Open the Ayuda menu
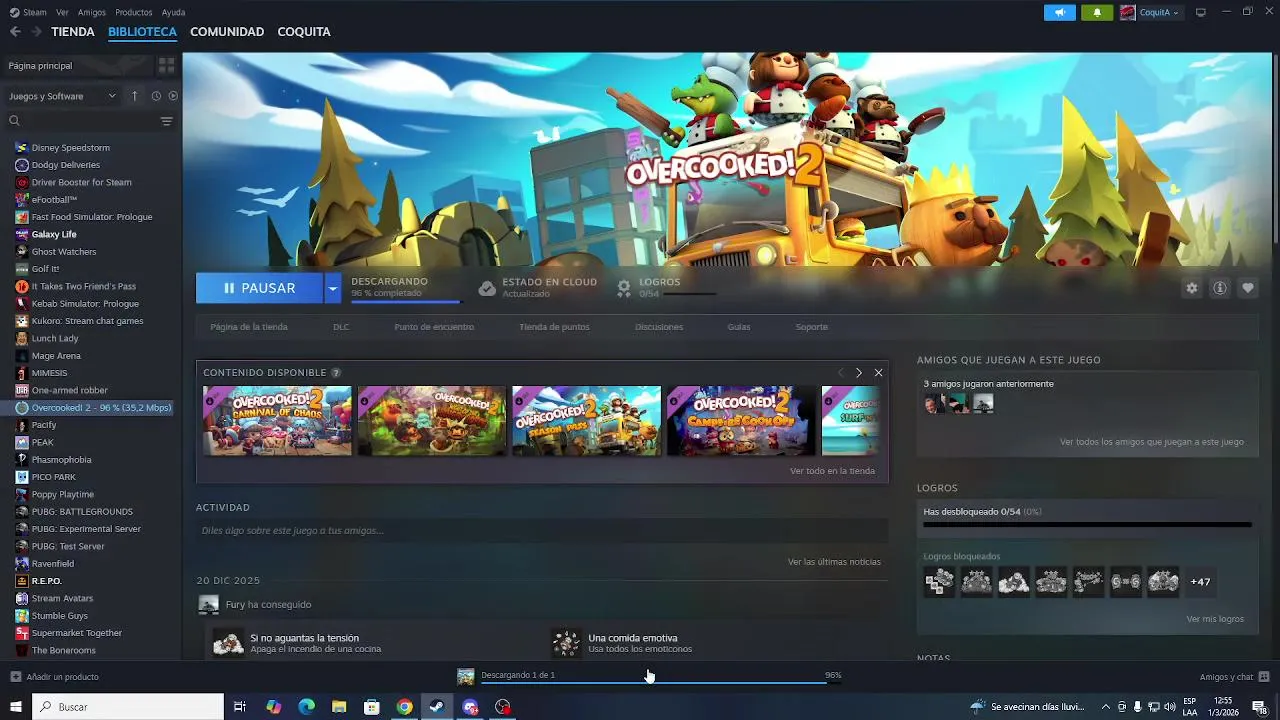 173,12
